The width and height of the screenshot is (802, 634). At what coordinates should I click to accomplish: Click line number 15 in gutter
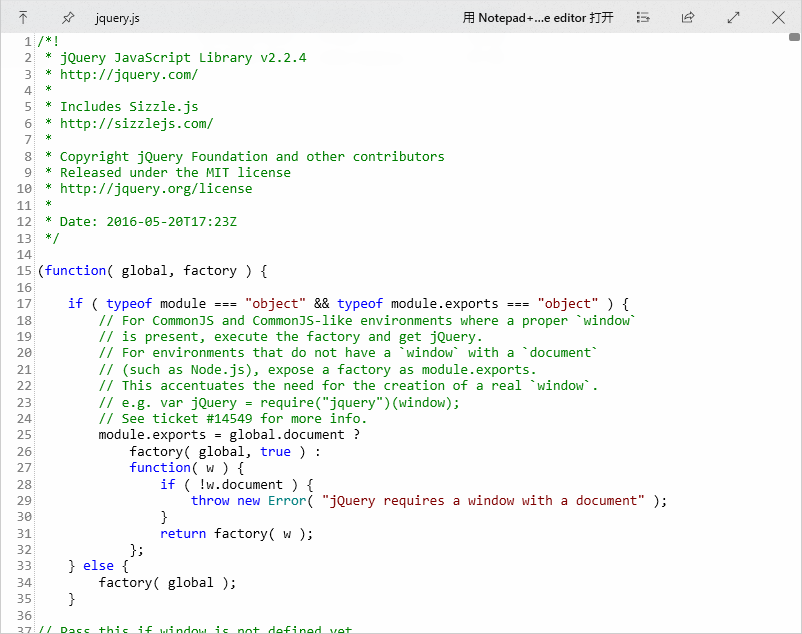click(x=24, y=271)
